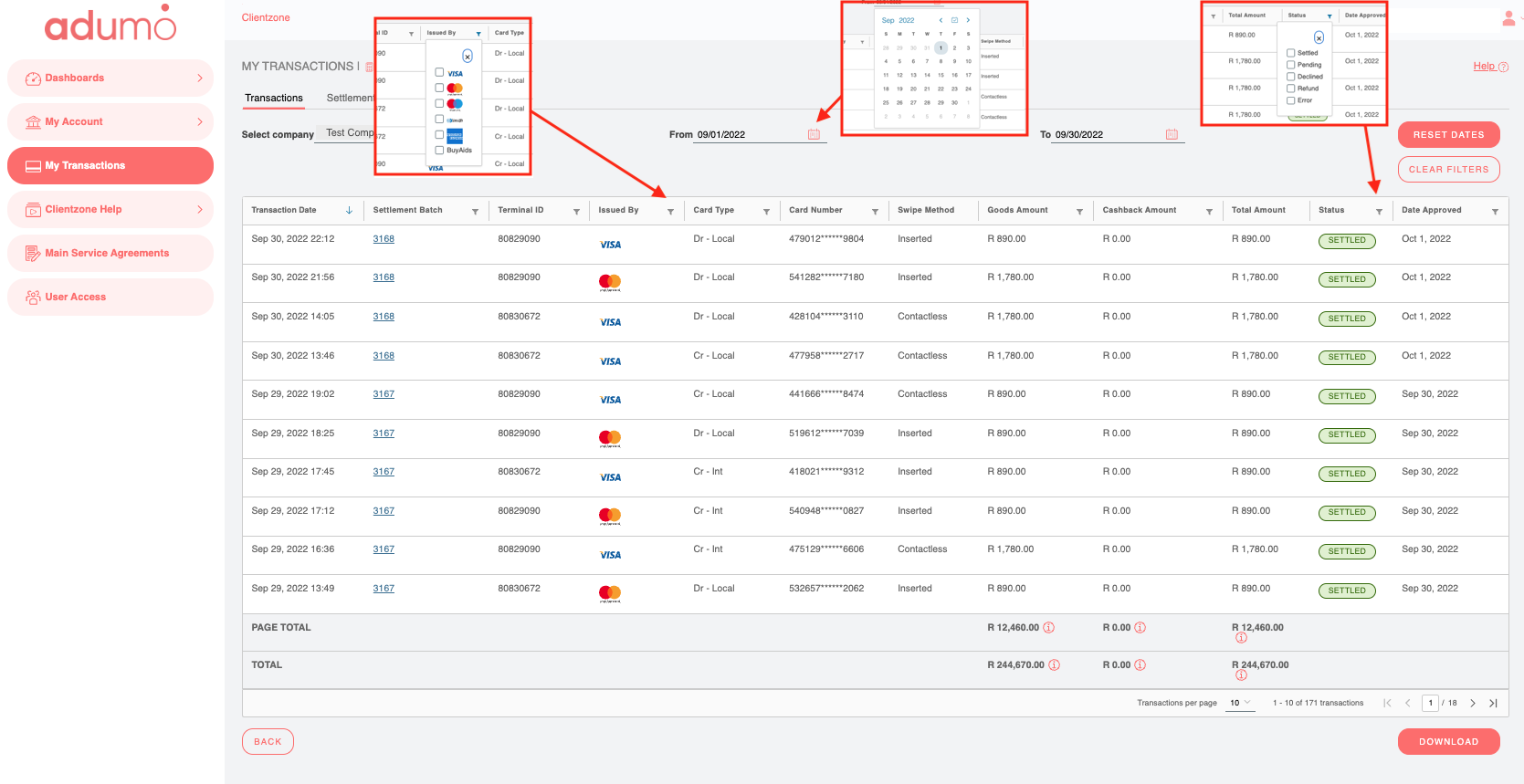Open Clientzone Help in the sidebar
Image resolution: width=1524 pixels, height=784 pixels.
[x=110, y=210]
